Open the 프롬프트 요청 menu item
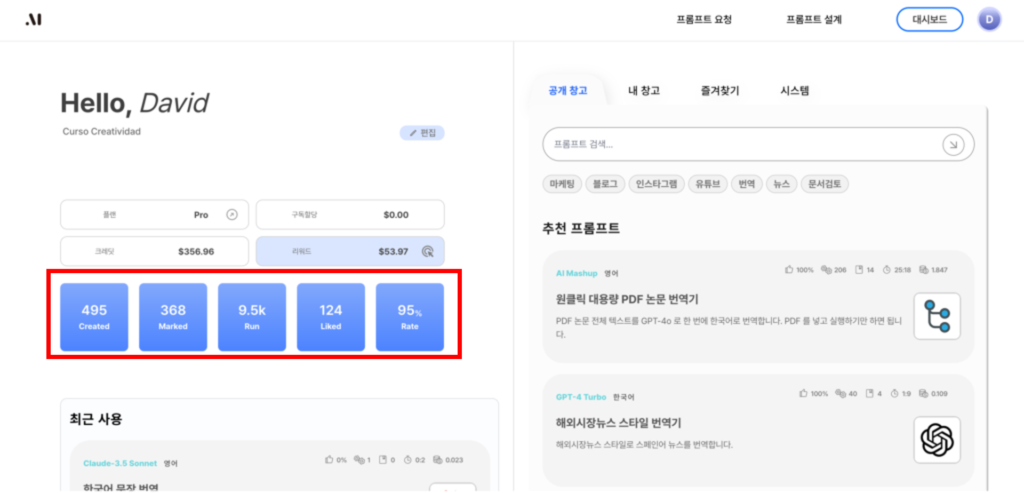Screen dimensions: 1024x493 tap(703, 20)
